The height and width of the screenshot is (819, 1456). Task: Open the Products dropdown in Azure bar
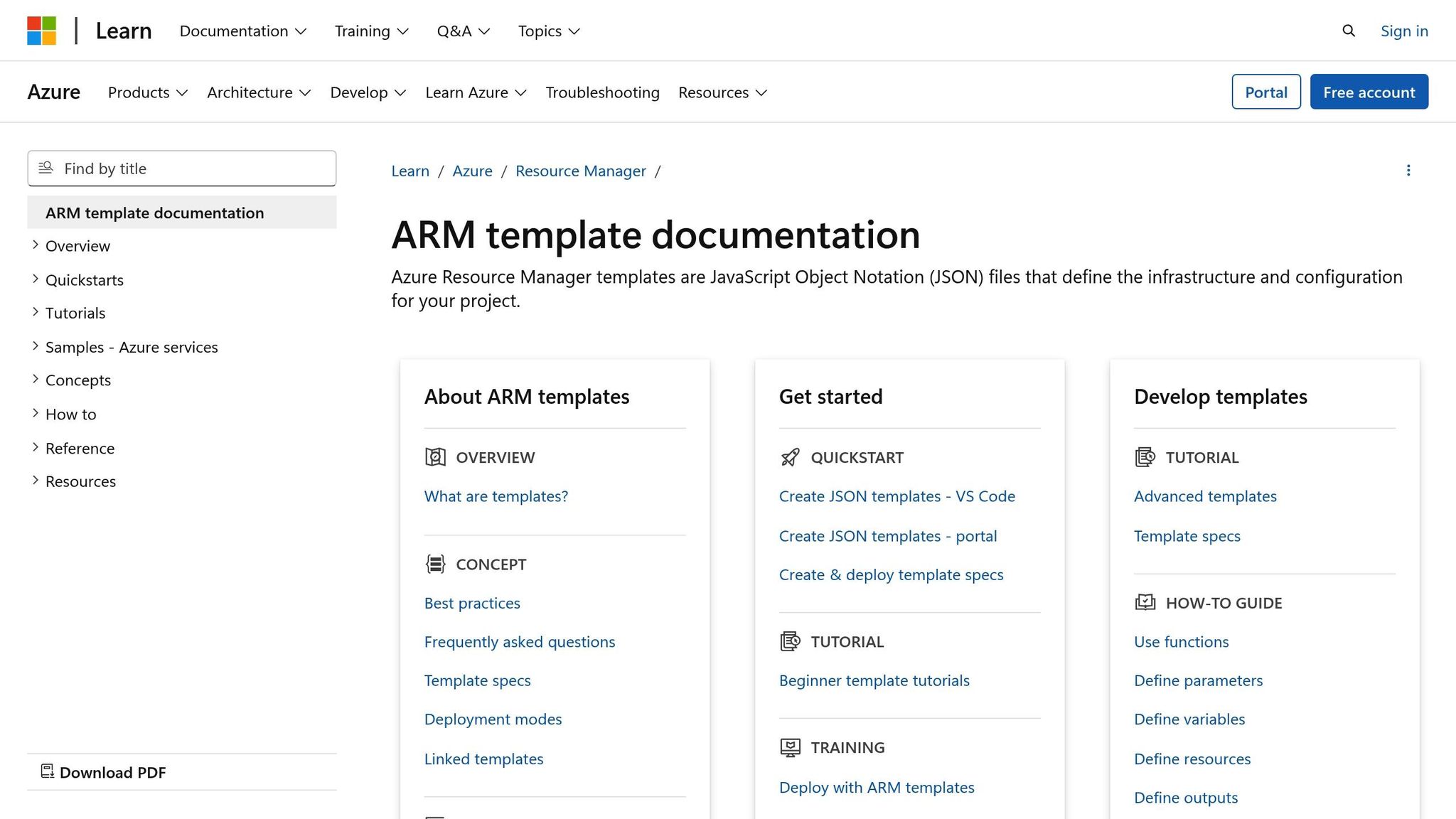[x=147, y=92]
